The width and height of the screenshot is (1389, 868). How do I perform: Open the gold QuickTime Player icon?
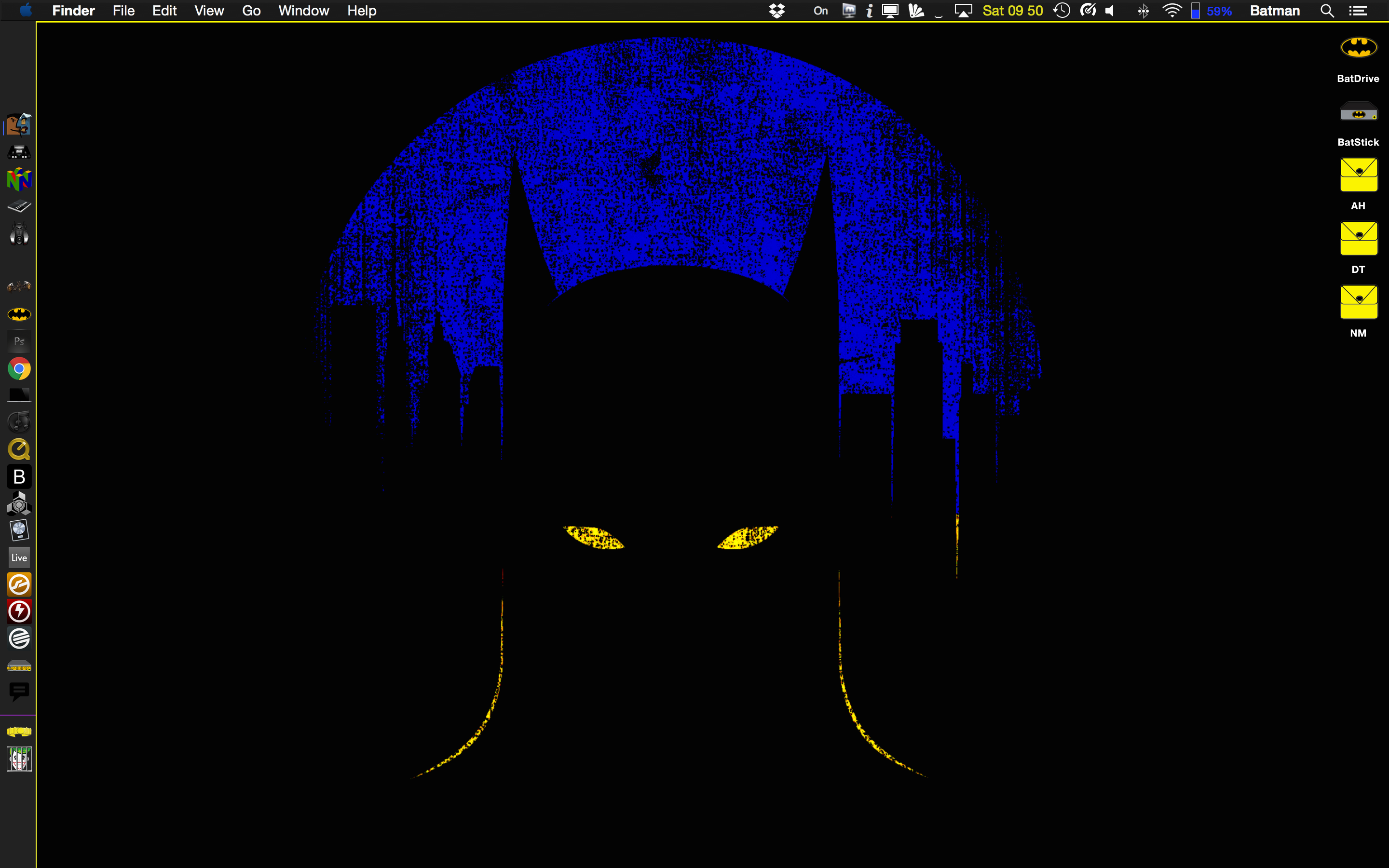(x=19, y=449)
